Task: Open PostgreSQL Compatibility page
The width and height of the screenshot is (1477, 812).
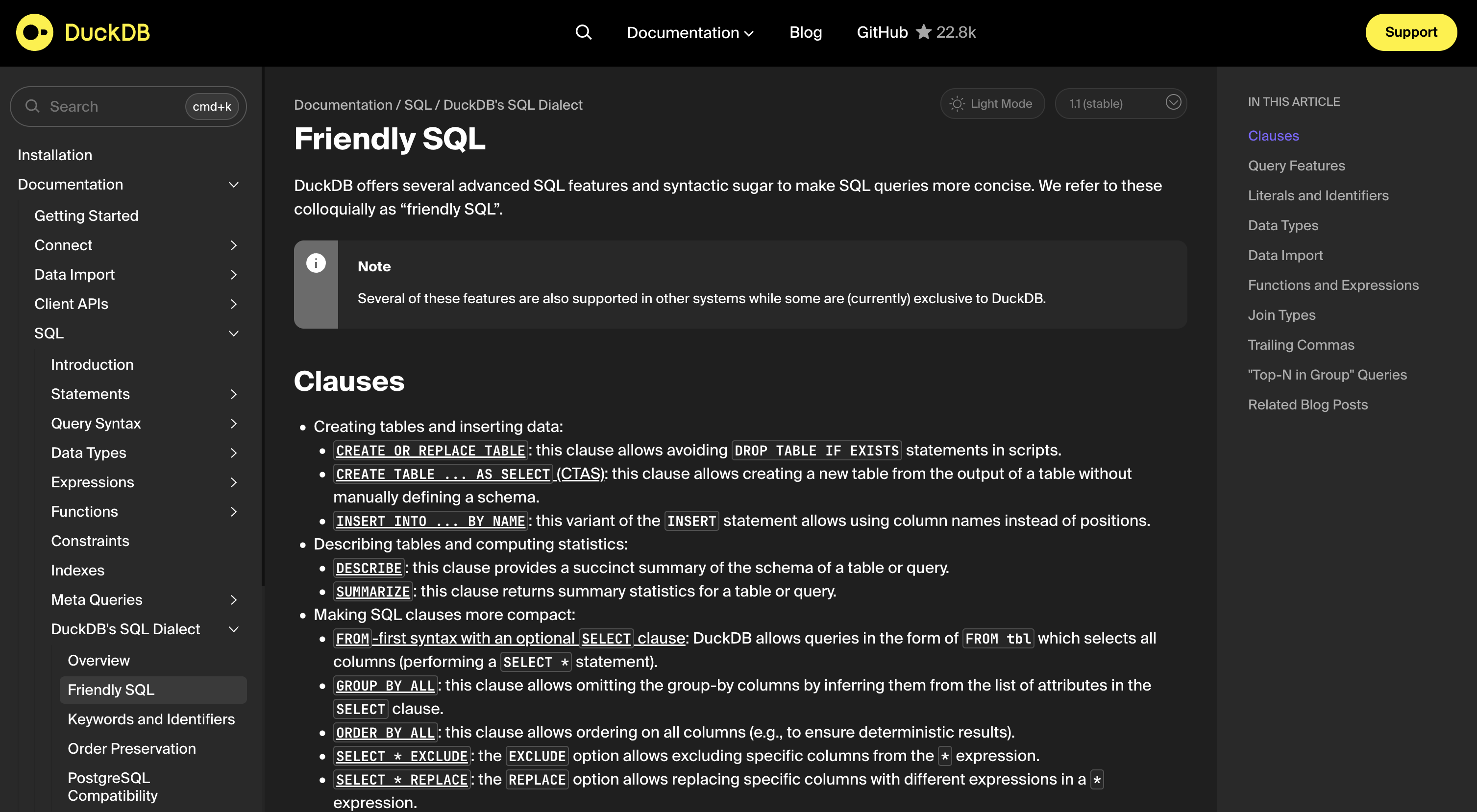Action: [113, 786]
